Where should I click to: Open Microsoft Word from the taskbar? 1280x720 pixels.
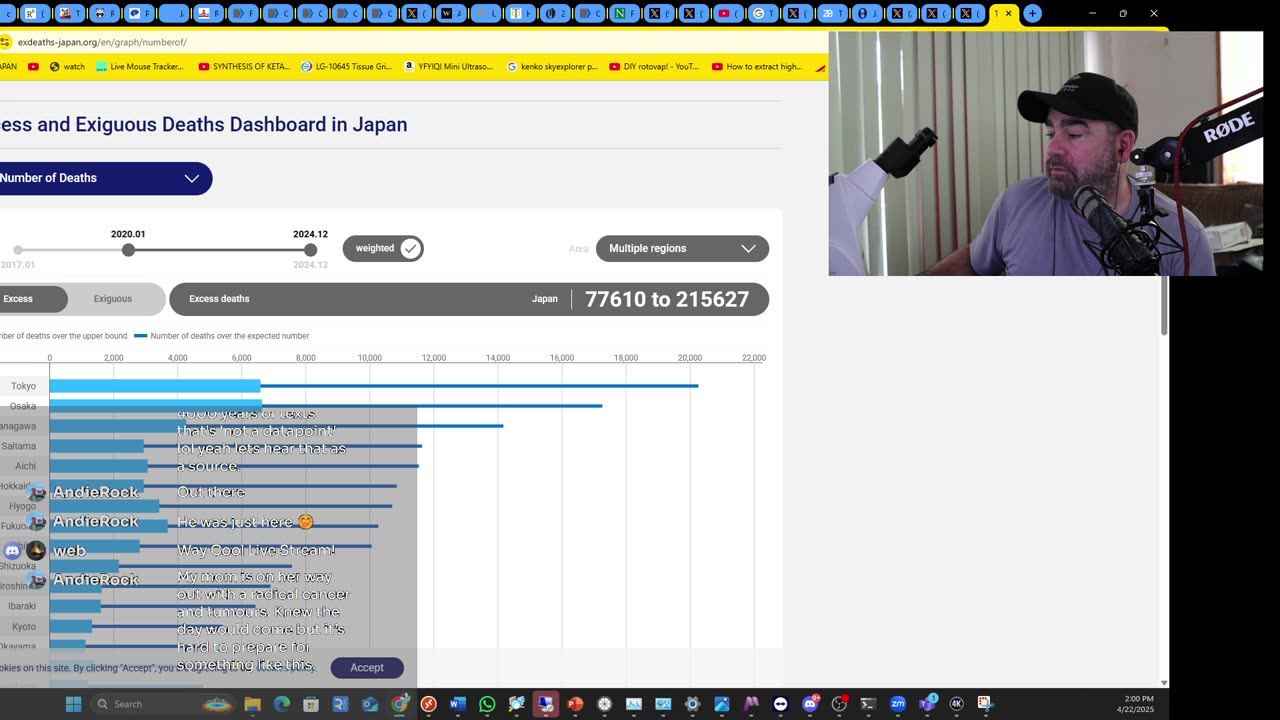[457, 704]
